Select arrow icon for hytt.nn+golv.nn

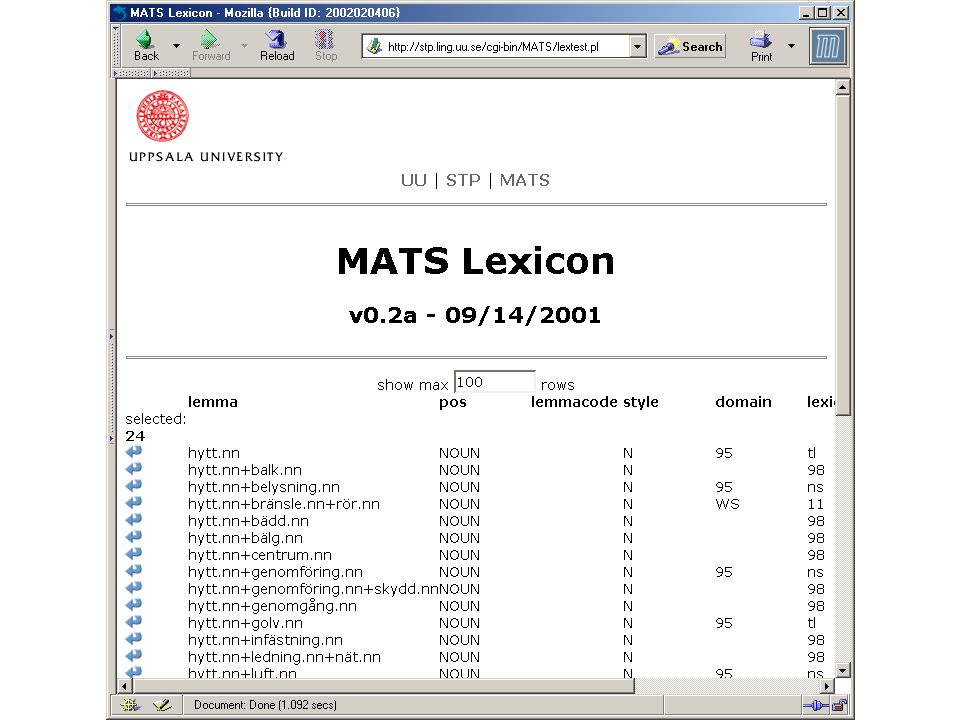134,622
